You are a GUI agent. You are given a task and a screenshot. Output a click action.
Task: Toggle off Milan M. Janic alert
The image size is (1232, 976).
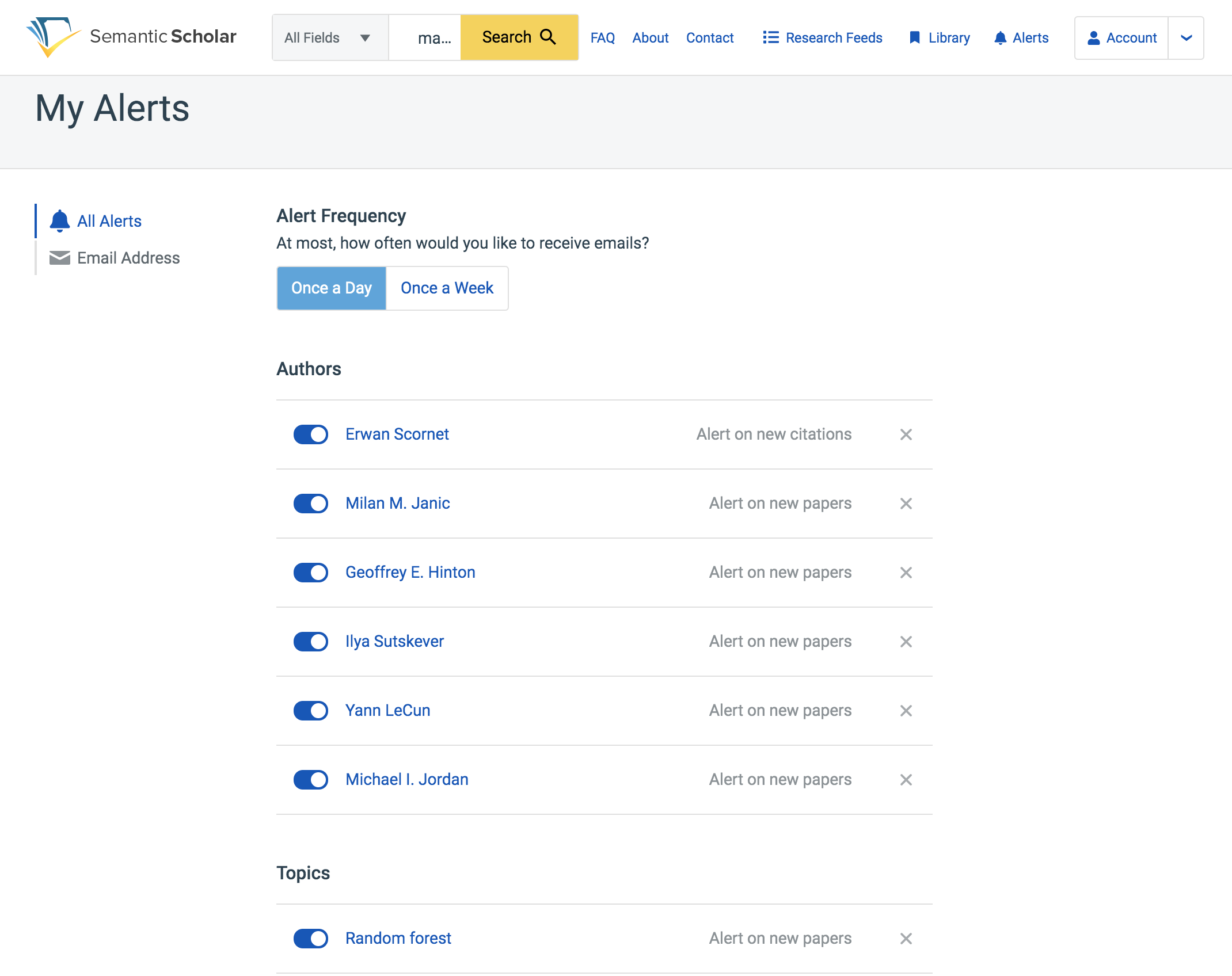pyautogui.click(x=311, y=504)
